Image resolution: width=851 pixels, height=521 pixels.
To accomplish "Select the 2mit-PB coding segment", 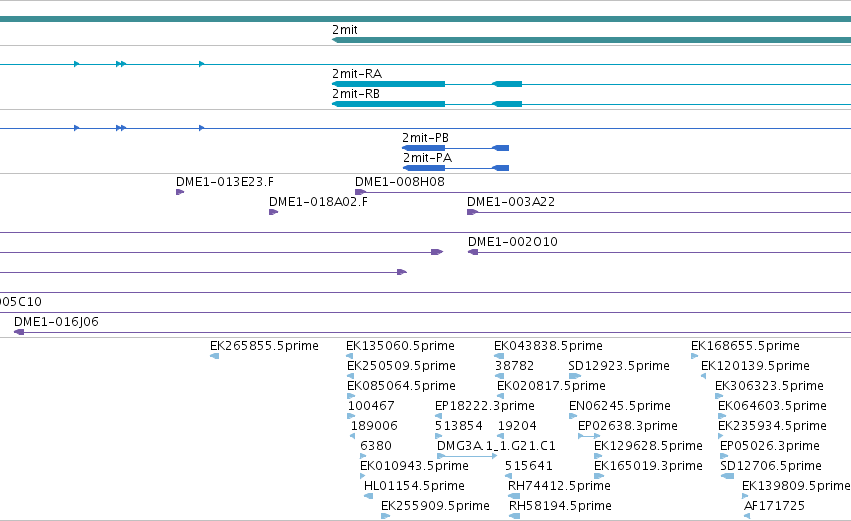I will [423, 148].
